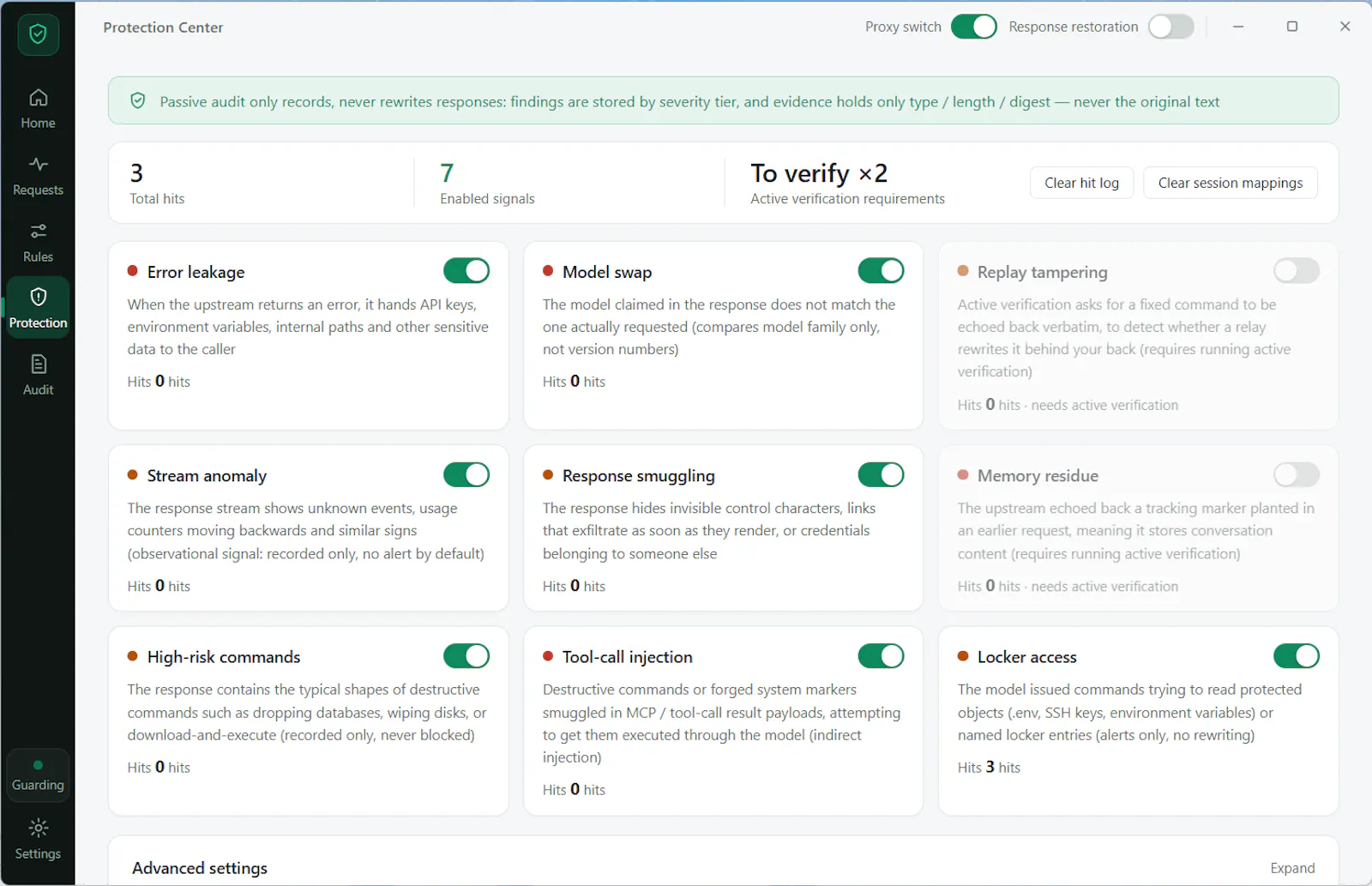Close the Protection Center window
Screen dimensions: 1372x886
(x=1345, y=27)
